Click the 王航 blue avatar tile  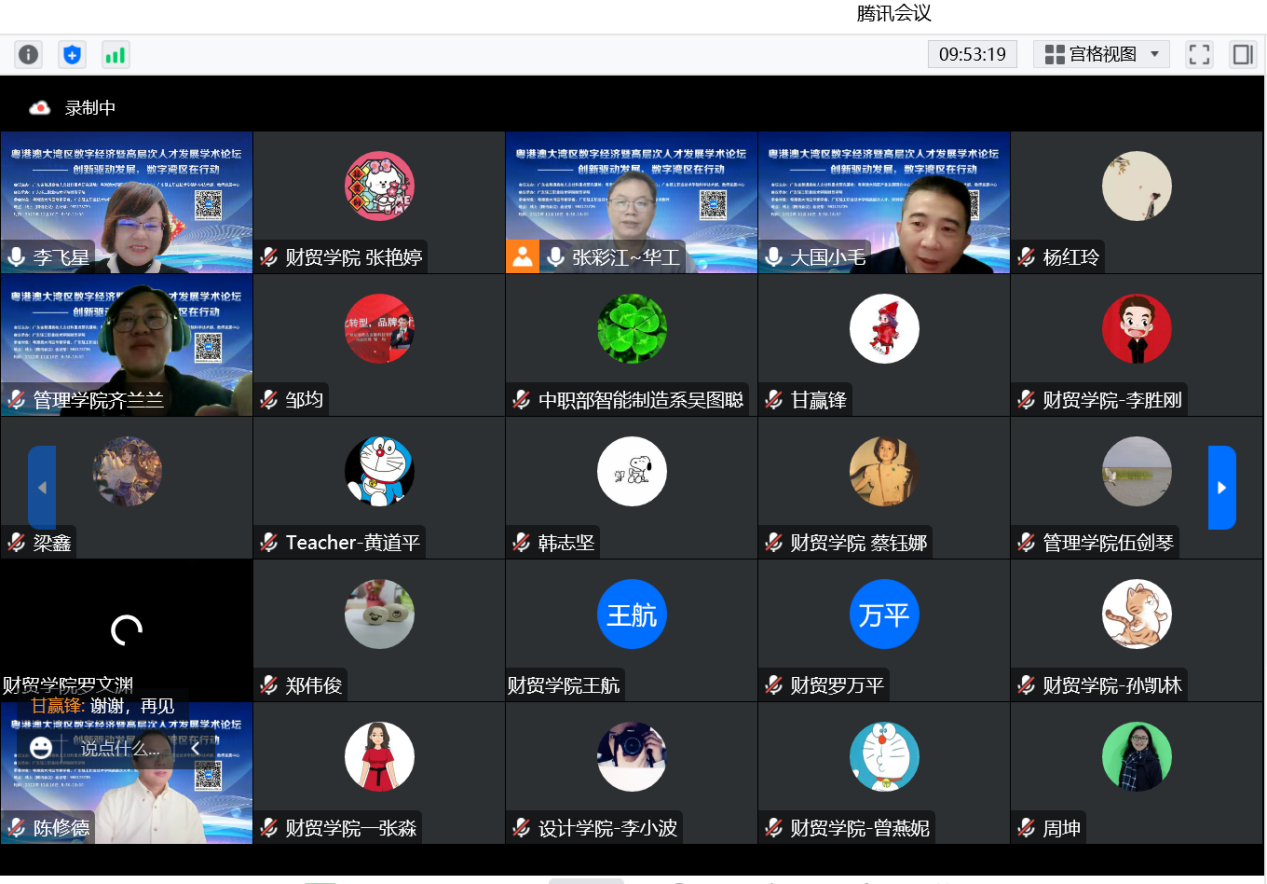[631, 614]
